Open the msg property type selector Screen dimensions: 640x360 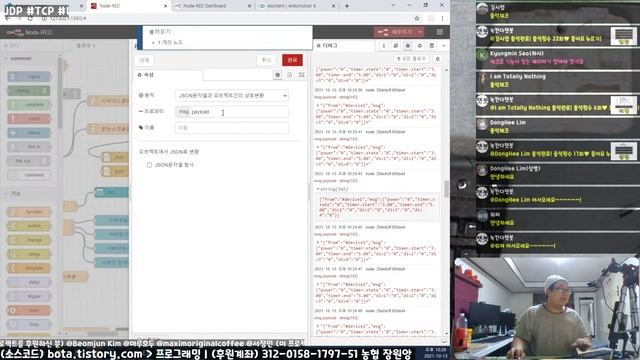(x=183, y=112)
